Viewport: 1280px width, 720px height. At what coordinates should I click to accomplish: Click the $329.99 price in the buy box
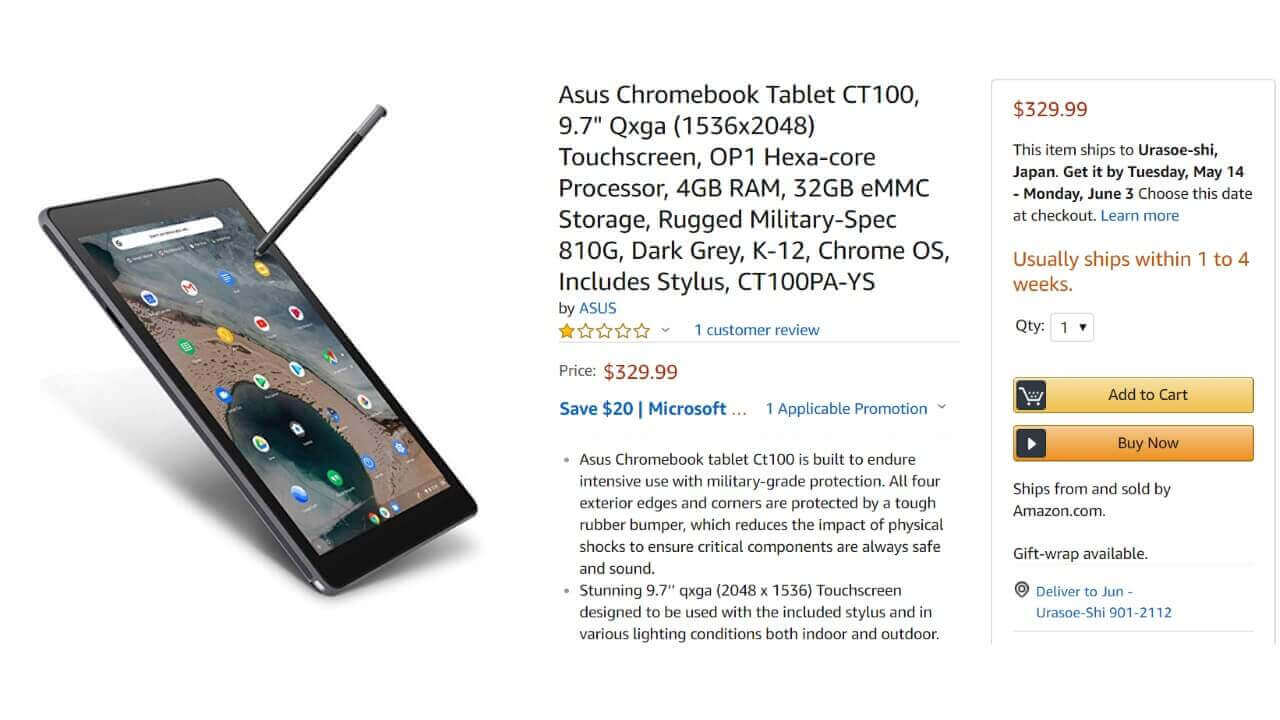point(1050,109)
